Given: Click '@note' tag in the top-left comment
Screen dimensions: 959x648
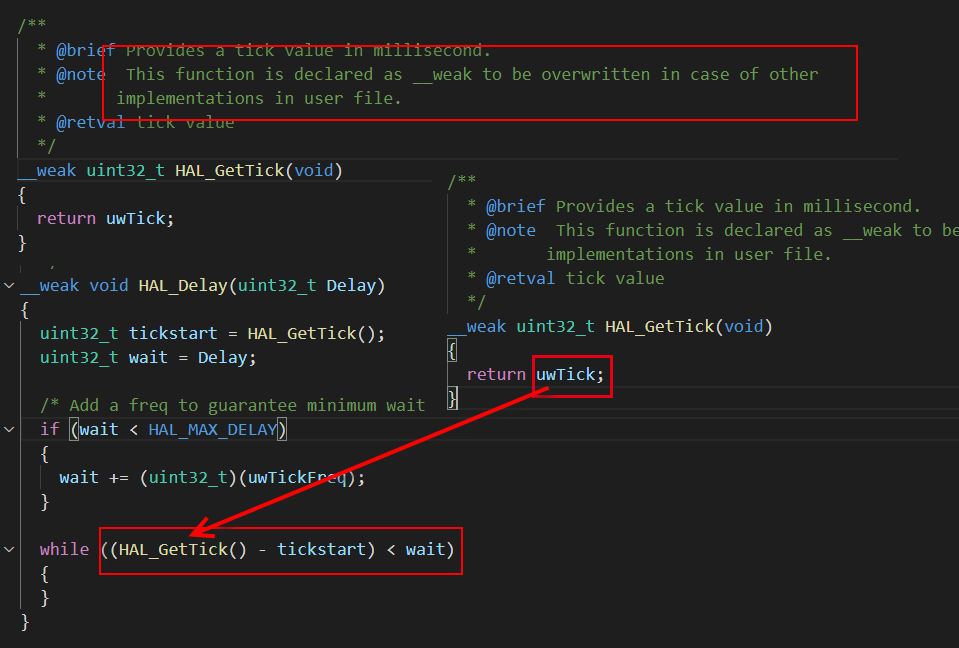Looking at the screenshot, I should [80, 75].
